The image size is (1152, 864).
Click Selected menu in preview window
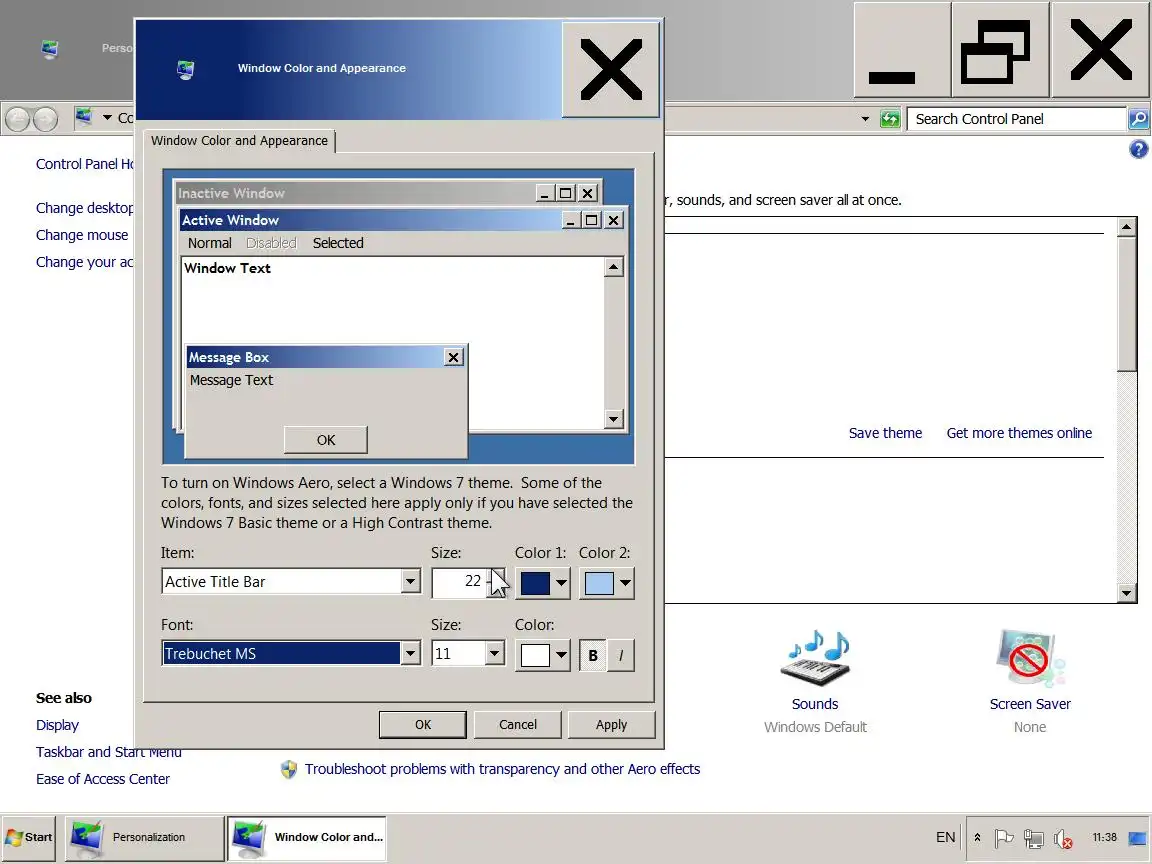338,243
